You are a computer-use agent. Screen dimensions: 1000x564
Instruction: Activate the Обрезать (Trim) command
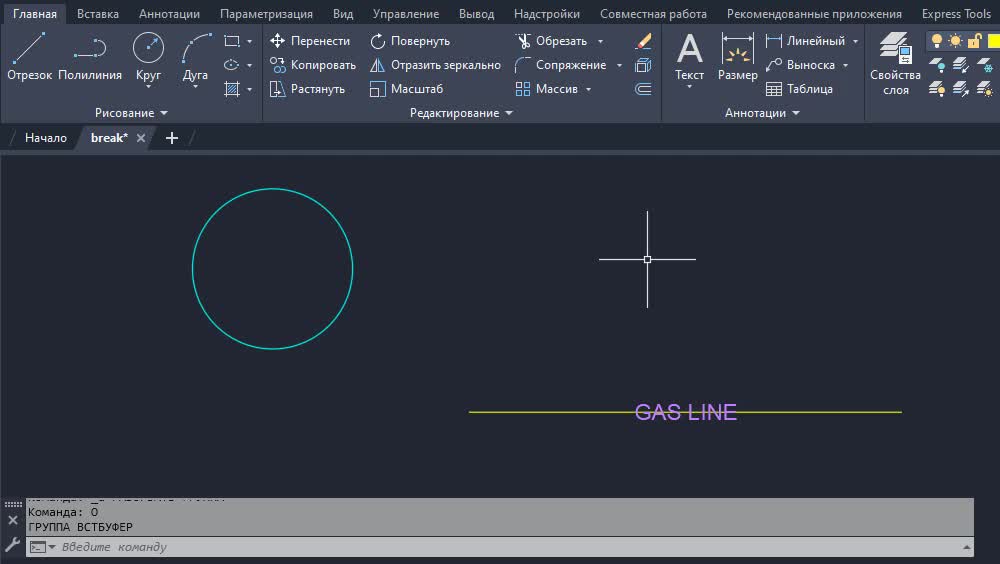(552, 41)
